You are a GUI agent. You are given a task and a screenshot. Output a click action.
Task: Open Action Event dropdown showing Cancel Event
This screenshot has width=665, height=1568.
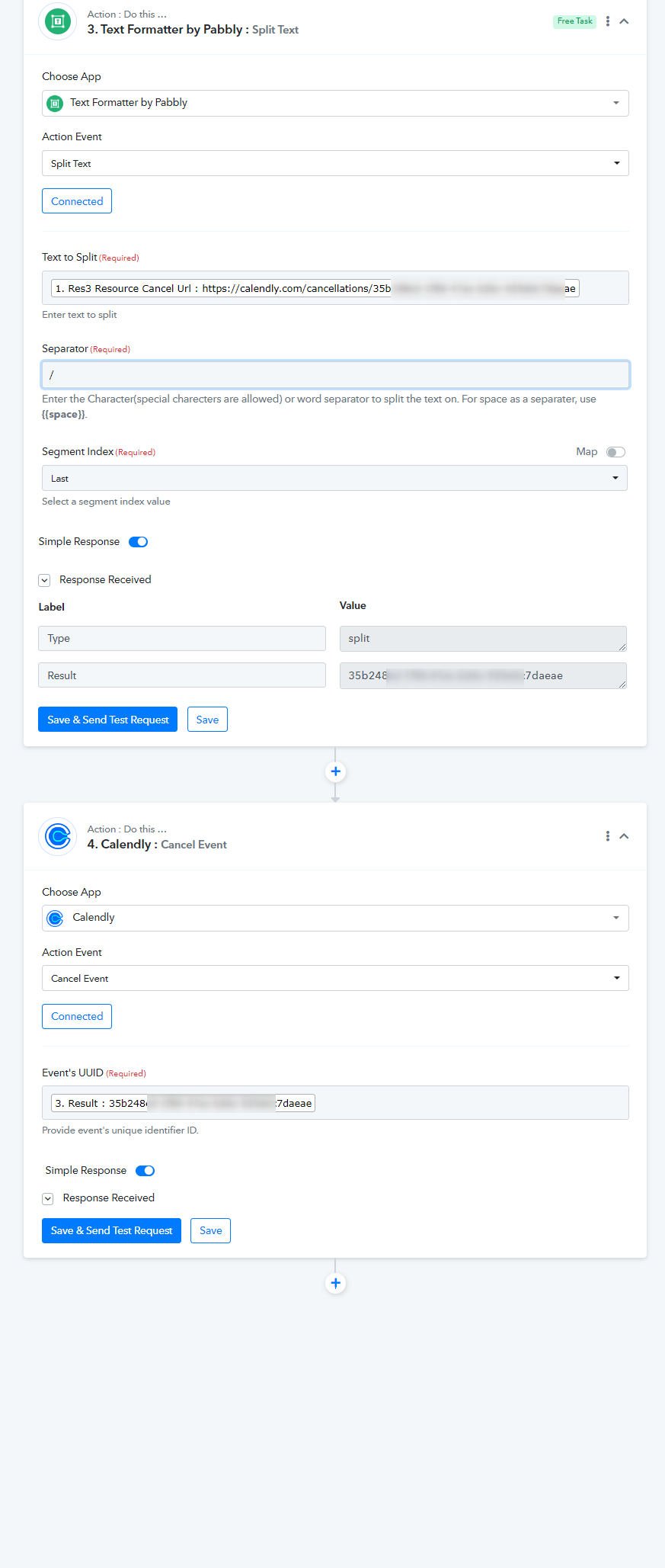[x=335, y=978]
